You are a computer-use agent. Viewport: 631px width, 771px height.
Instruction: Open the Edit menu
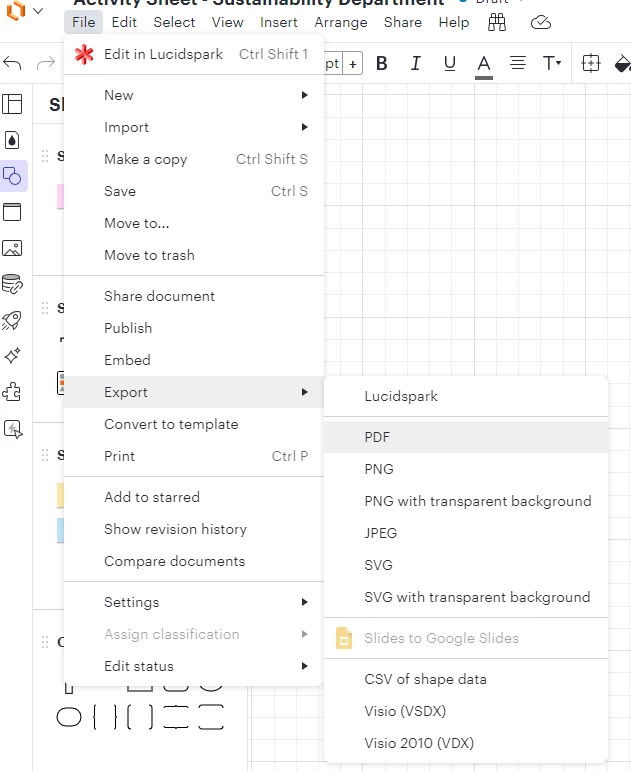point(124,22)
